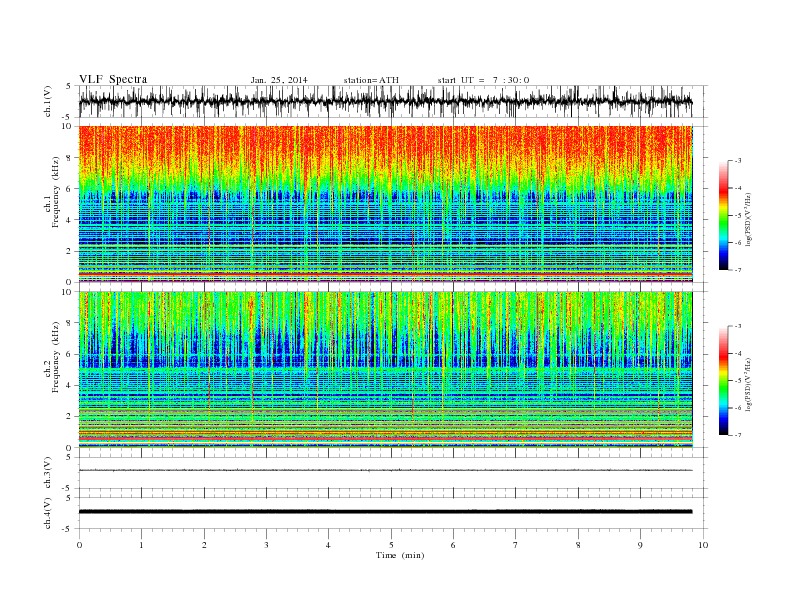The width and height of the screenshot is (792, 612).
Task: Click the "10" tick on time axis
Action: coord(703,545)
